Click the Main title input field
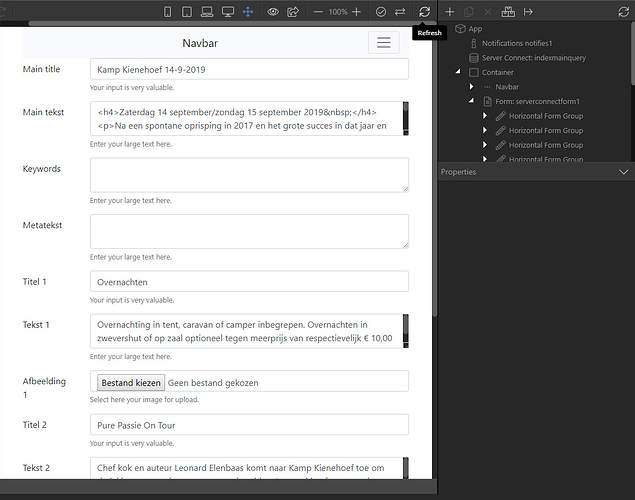The height and width of the screenshot is (500, 635). [x=249, y=69]
